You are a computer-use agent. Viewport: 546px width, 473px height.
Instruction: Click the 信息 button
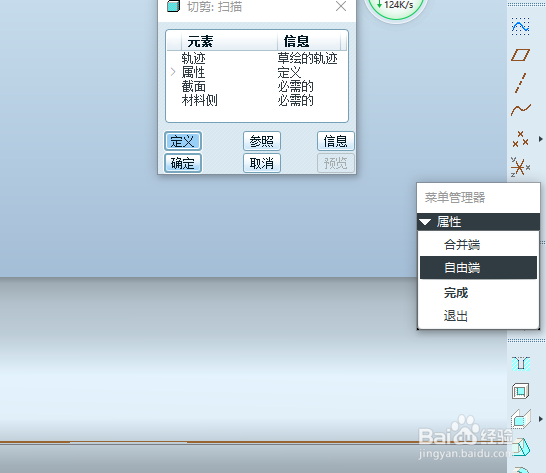336,141
